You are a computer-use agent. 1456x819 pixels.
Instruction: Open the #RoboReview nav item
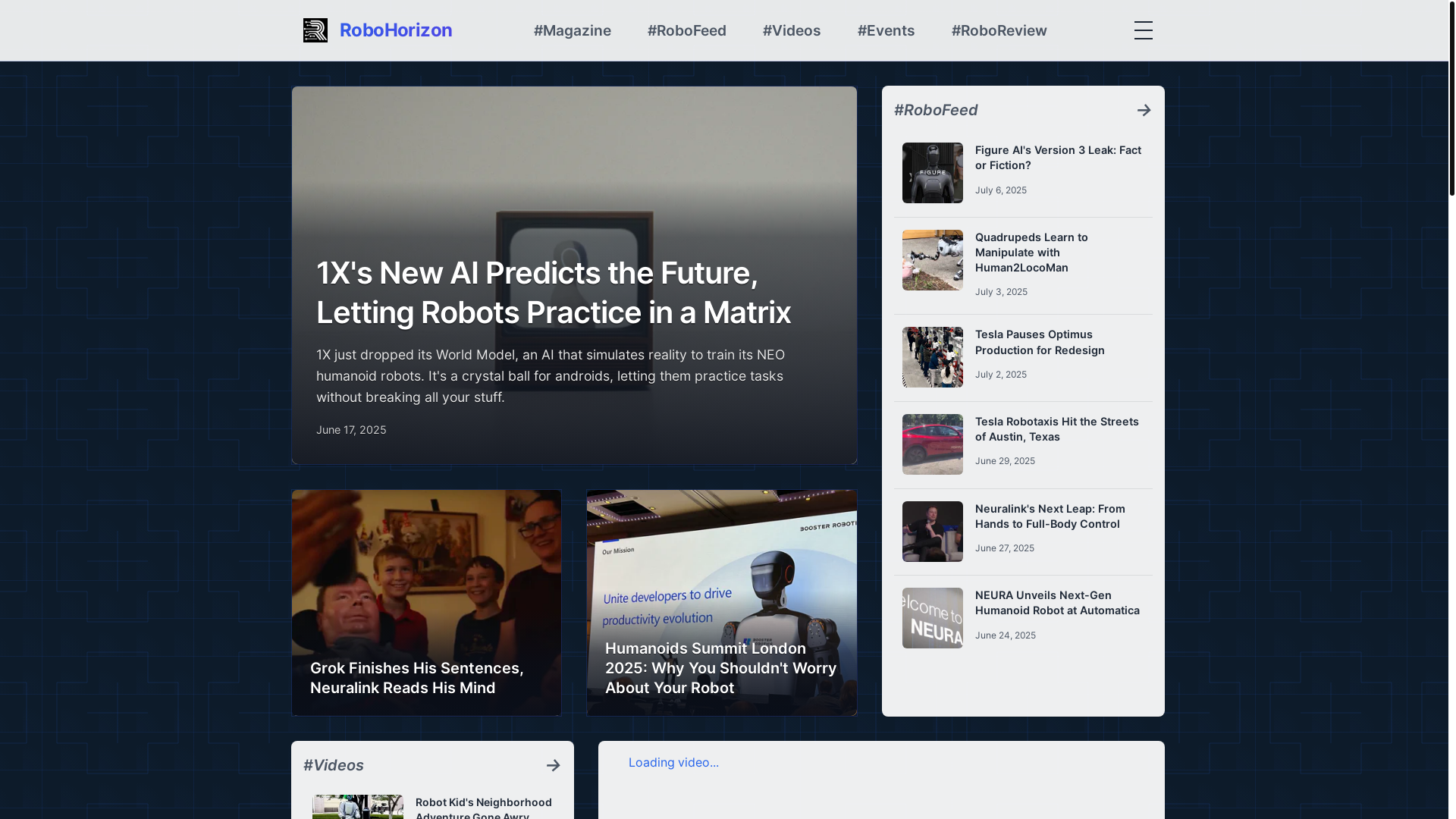tap(999, 30)
